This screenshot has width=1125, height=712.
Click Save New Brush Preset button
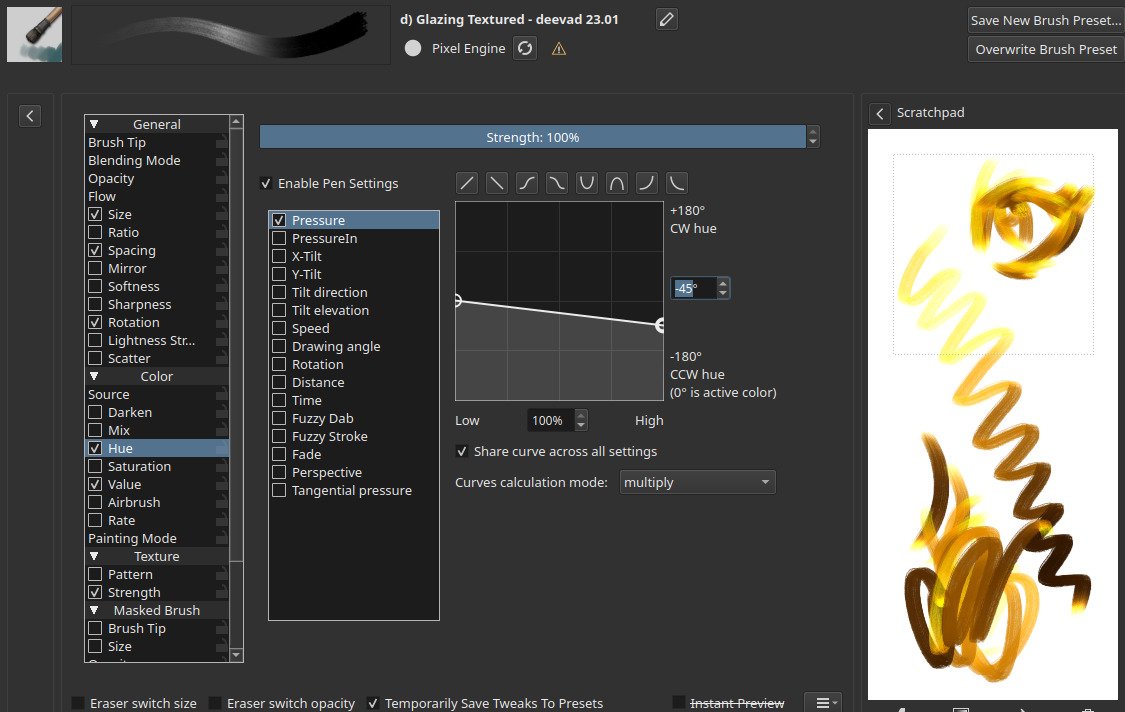click(x=1045, y=20)
